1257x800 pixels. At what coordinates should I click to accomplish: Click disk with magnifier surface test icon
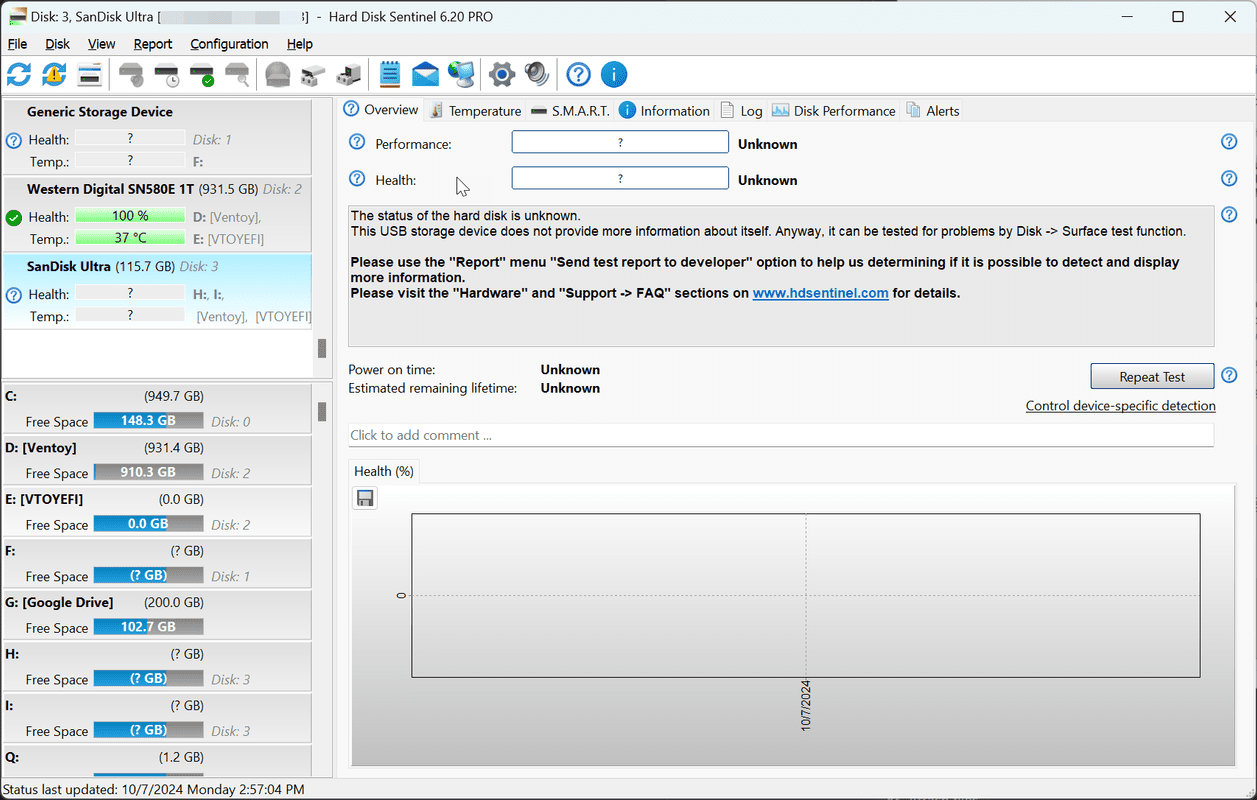point(237,74)
